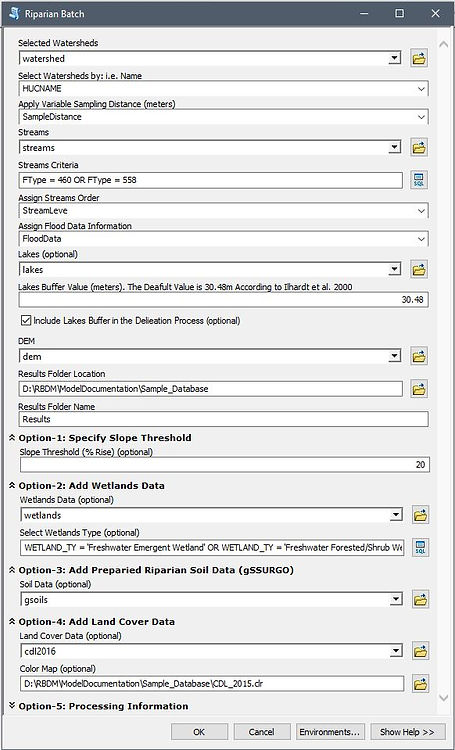Collapse Option-4 Add Land Cover Data section

click(x=12, y=622)
